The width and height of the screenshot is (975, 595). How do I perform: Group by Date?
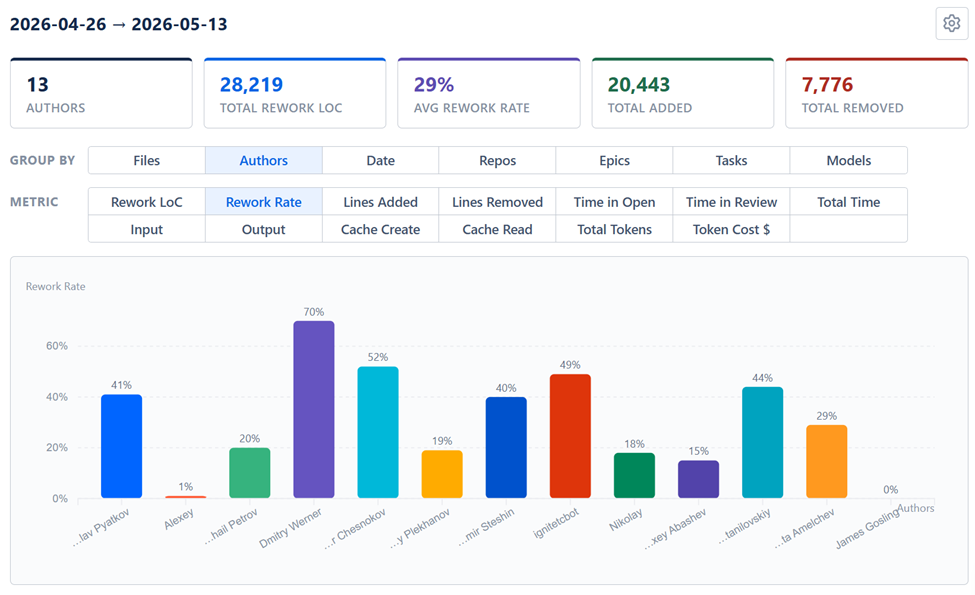tap(381, 160)
